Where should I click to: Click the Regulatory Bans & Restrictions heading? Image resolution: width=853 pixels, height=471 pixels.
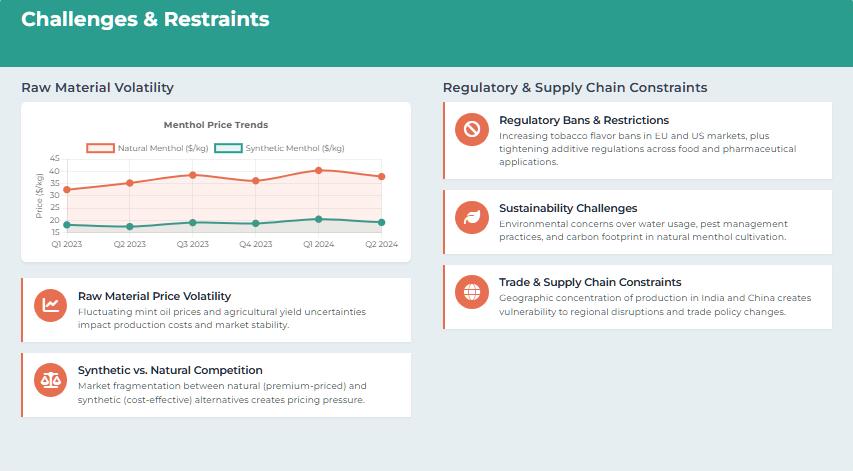pos(584,120)
